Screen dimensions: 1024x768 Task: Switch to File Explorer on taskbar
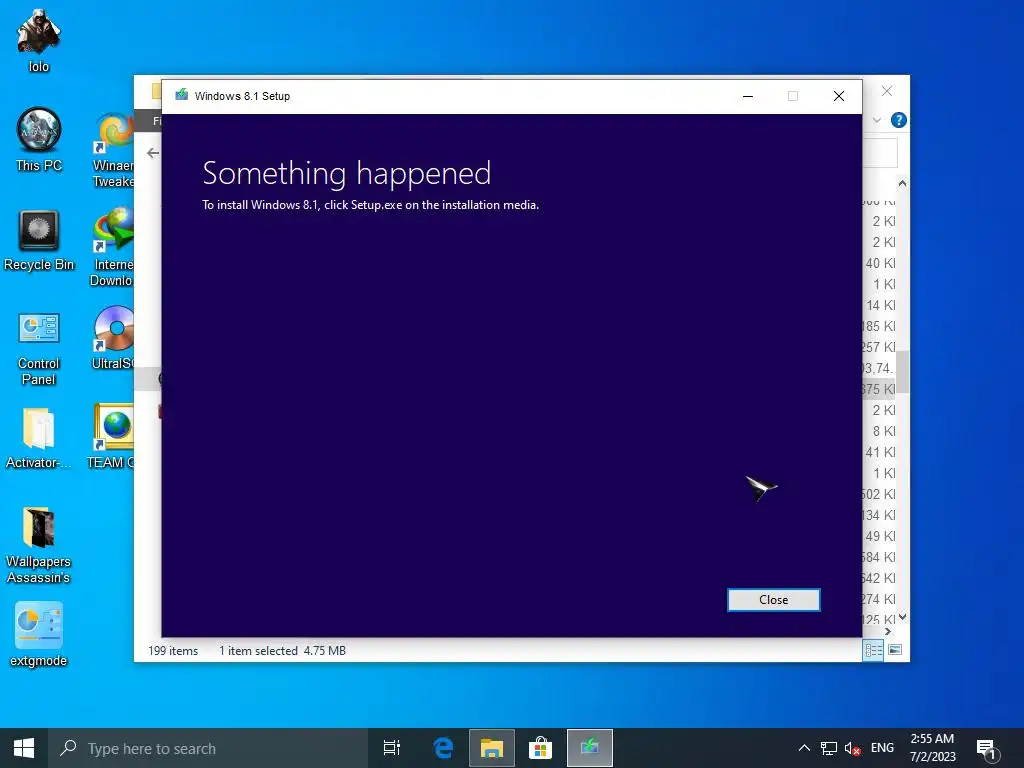coord(492,748)
